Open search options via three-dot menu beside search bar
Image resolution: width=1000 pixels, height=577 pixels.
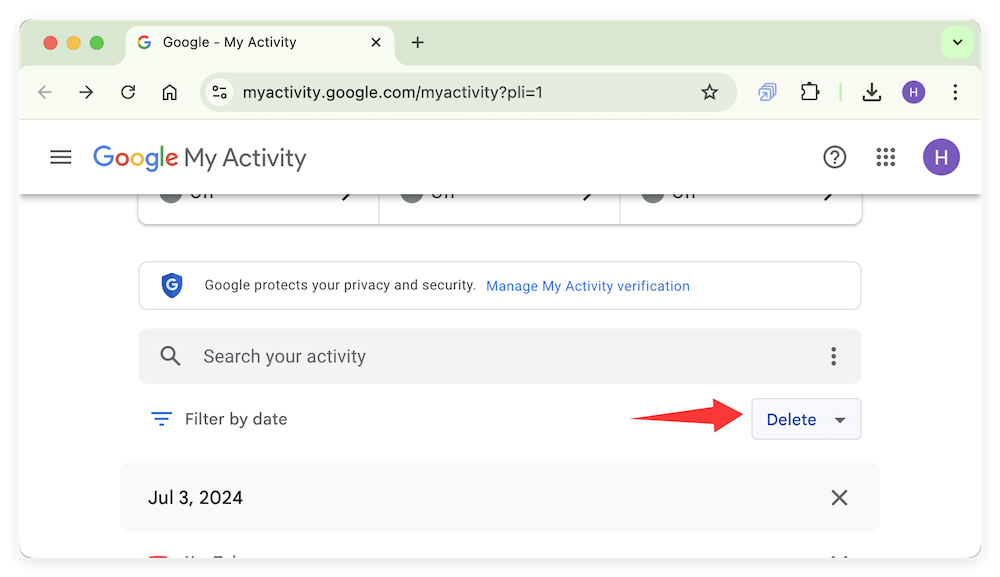coord(833,356)
